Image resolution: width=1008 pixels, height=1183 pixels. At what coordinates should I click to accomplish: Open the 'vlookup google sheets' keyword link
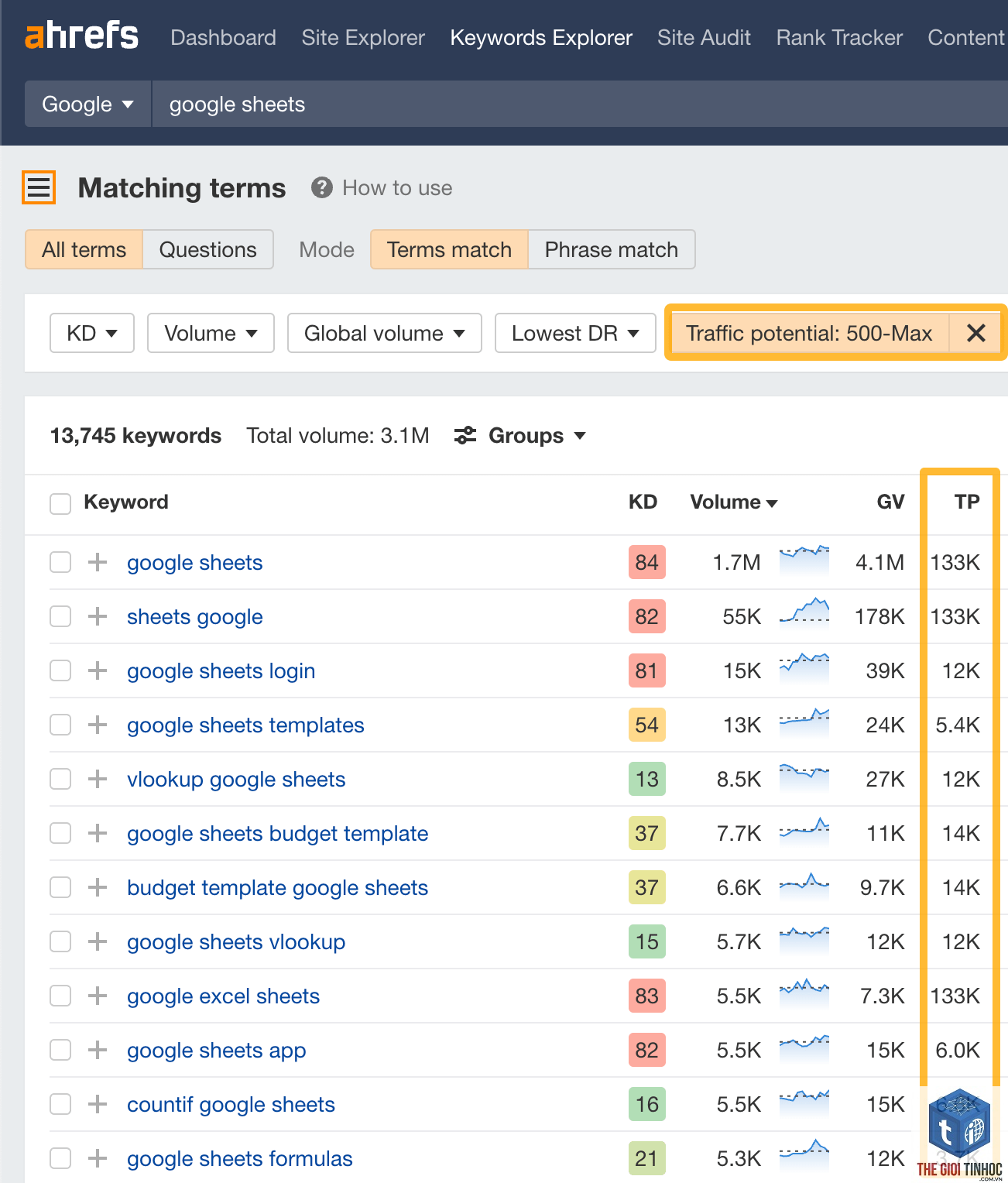click(236, 780)
